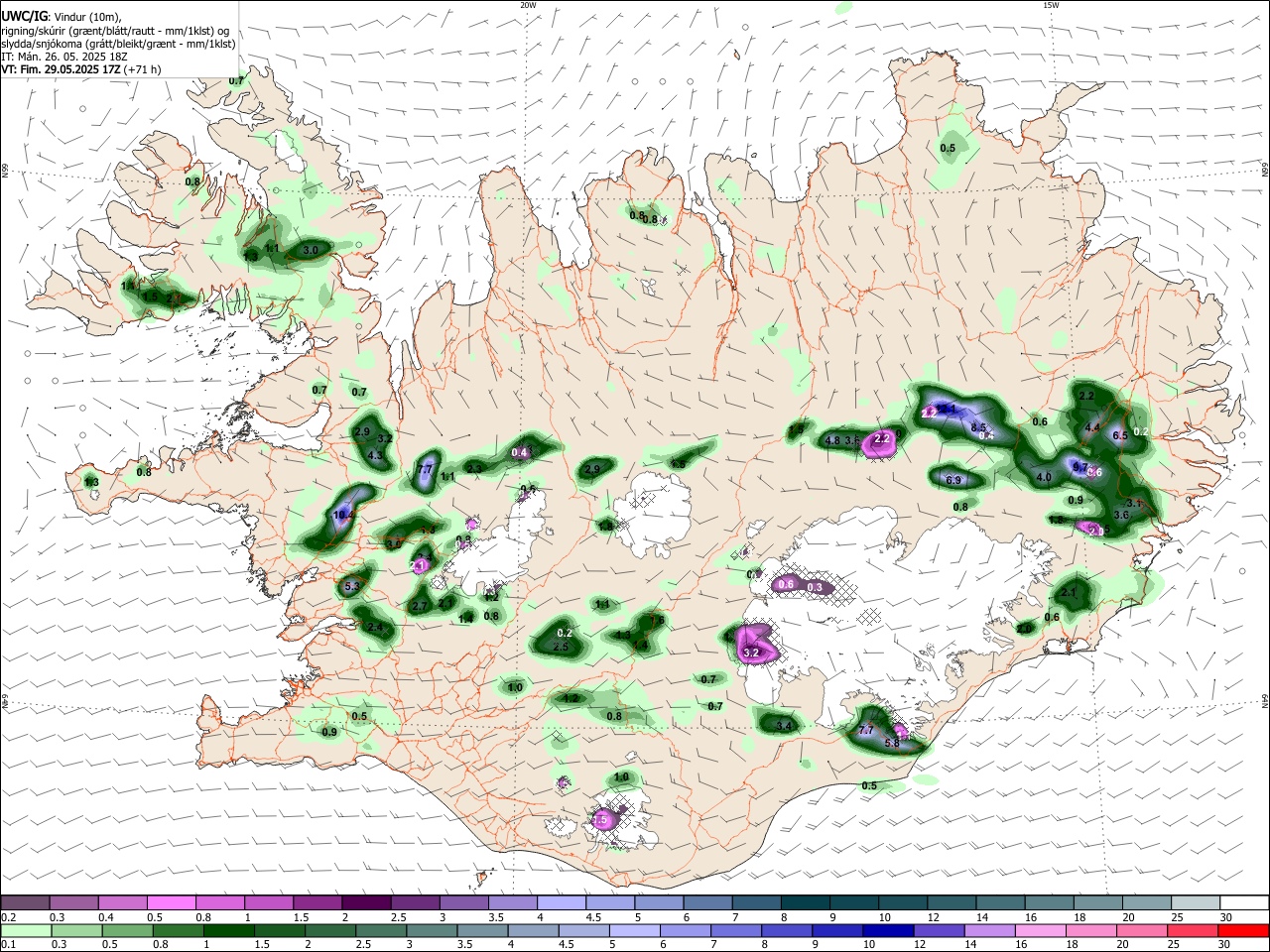Select the 9.7 precipitation value
This screenshot has height=952, width=1270.
click(x=1080, y=467)
